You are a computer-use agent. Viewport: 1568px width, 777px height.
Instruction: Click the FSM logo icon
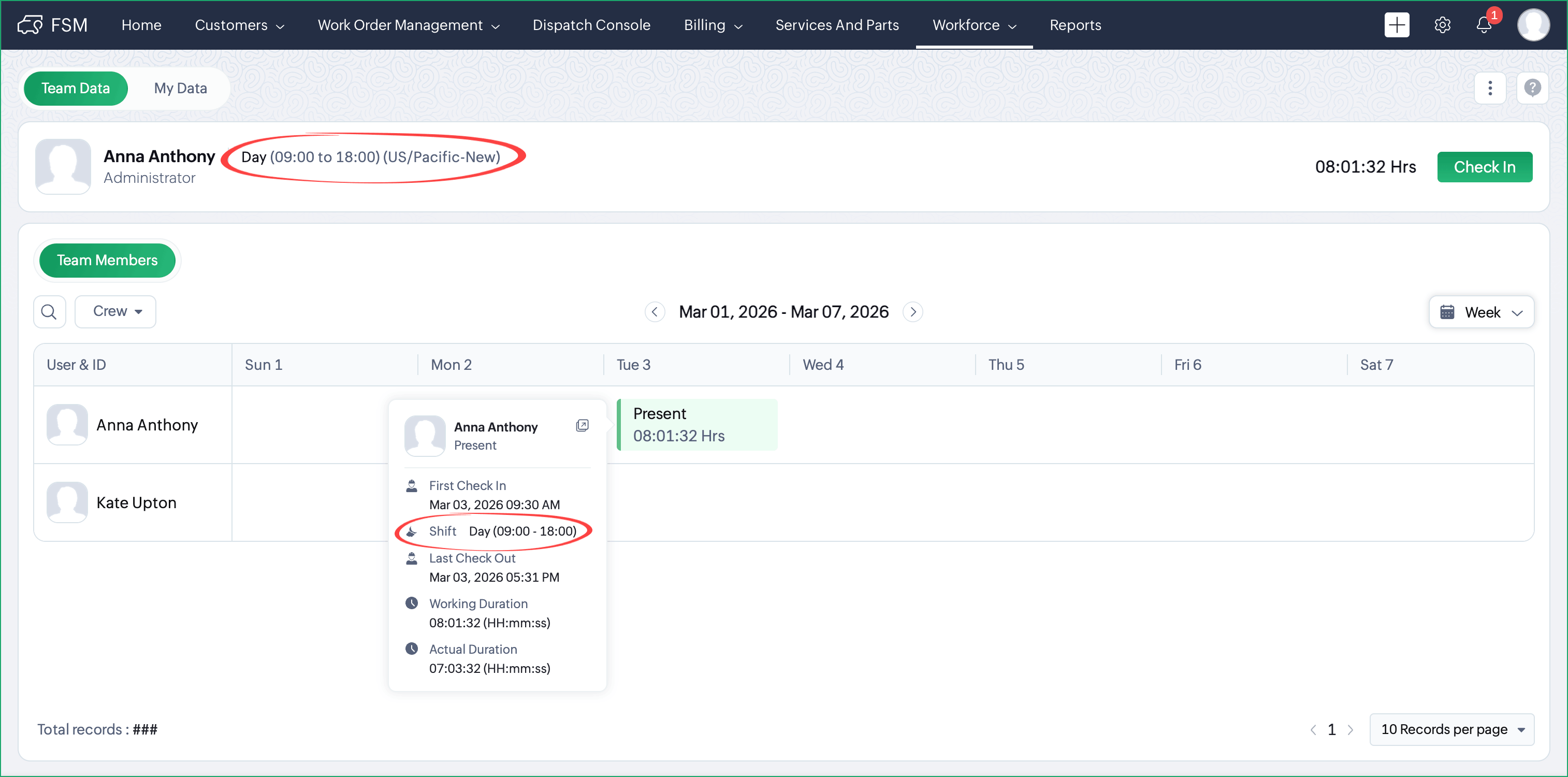(30, 25)
